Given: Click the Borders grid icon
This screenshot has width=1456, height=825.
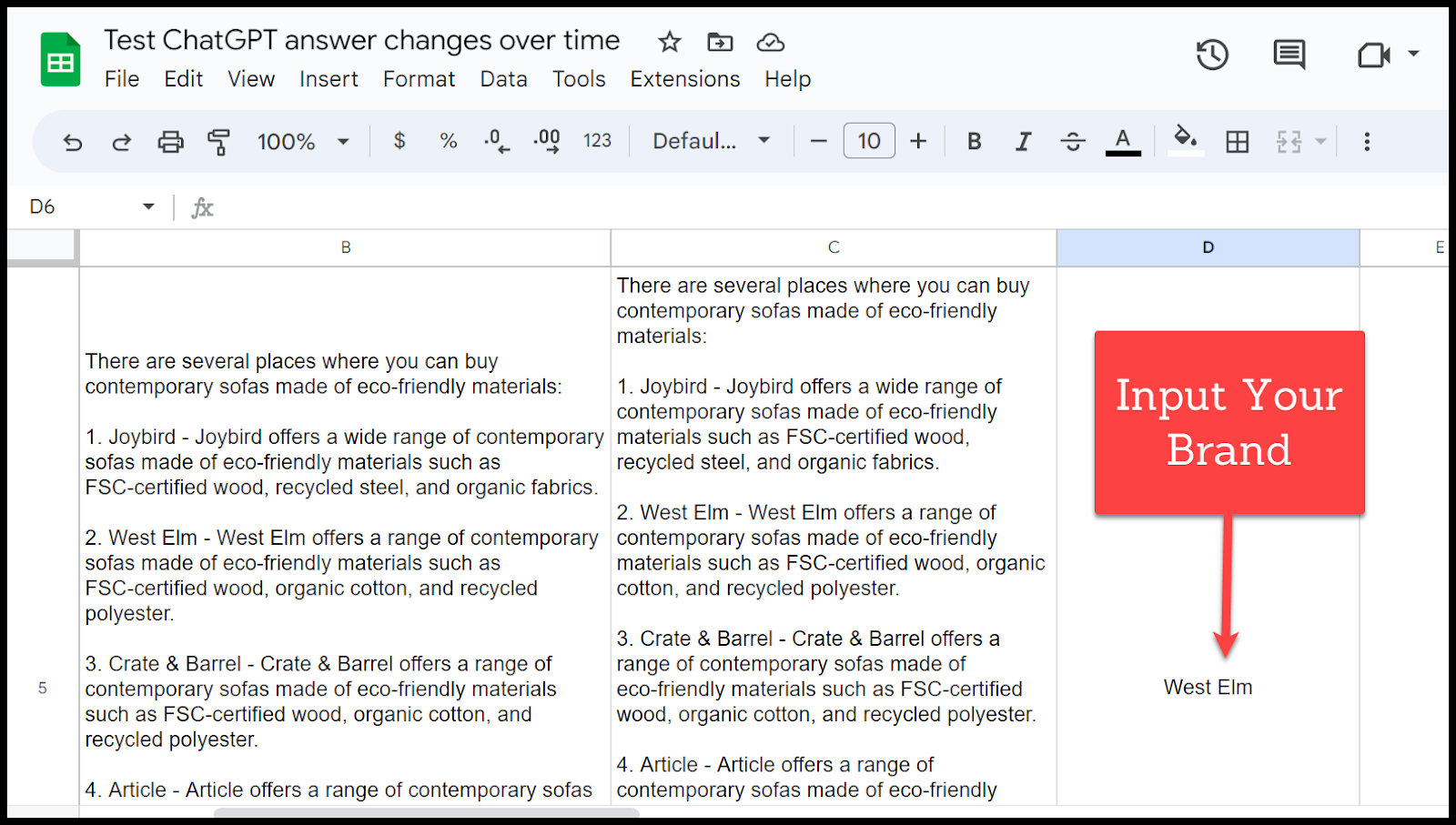Looking at the screenshot, I should (1237, 142).
